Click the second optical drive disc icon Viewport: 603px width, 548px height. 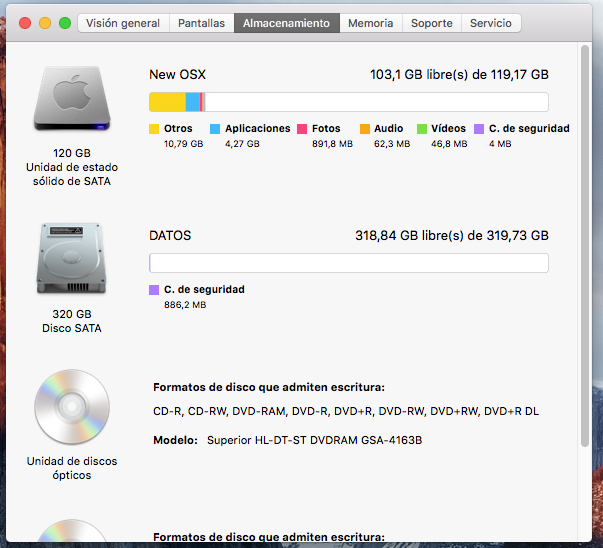coord(72,530)
